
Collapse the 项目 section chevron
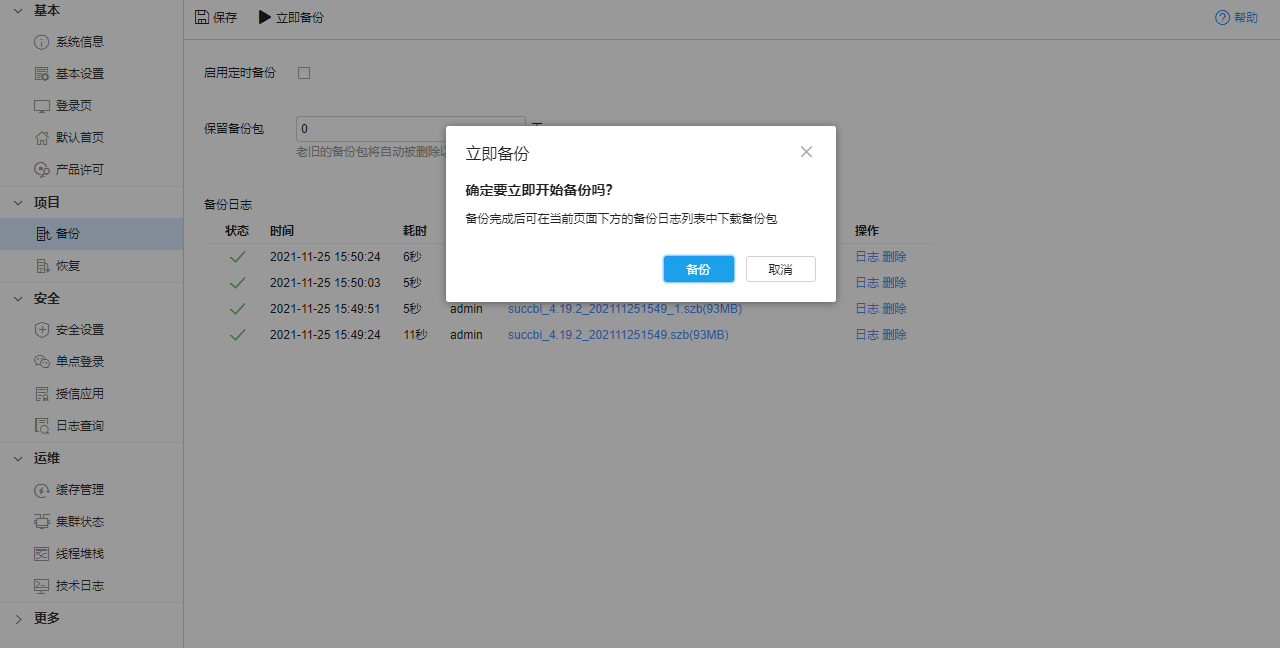pyautogui.click(x=18, y=202)
